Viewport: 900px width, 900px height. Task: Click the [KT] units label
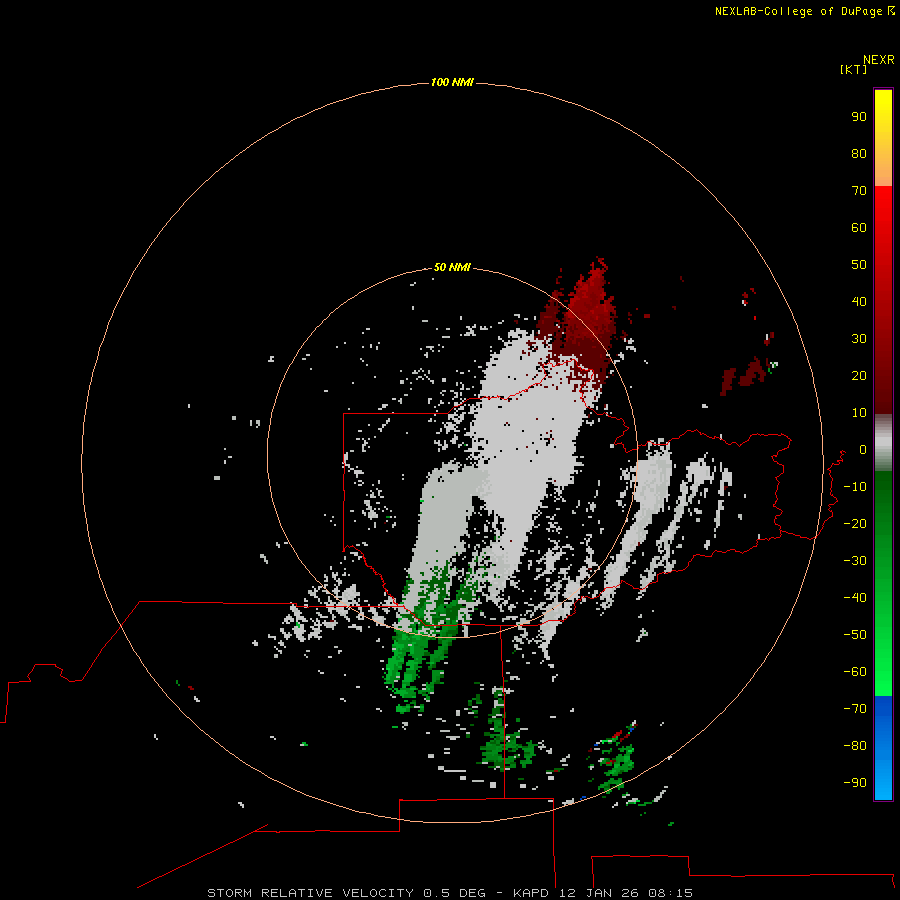pos(853,69)
